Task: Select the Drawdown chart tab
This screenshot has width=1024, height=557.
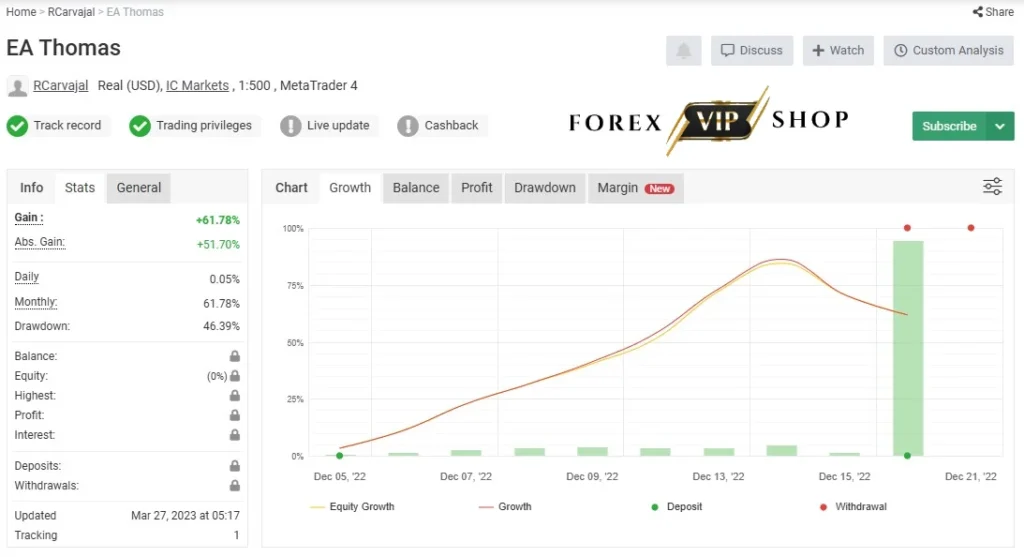Action: pyautogui.click(x=545, y=187)
